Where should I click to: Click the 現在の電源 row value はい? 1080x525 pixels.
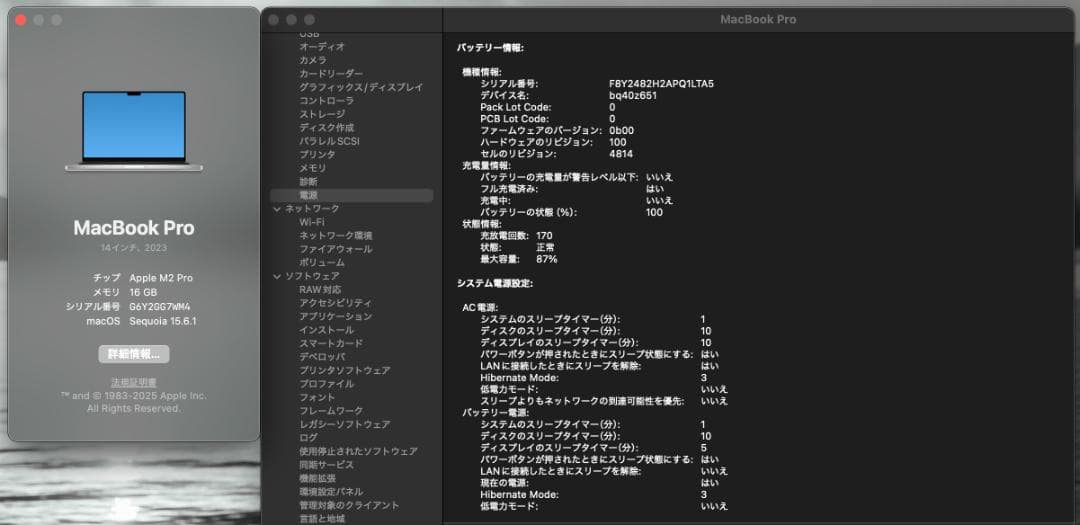[x=709, y=483]
